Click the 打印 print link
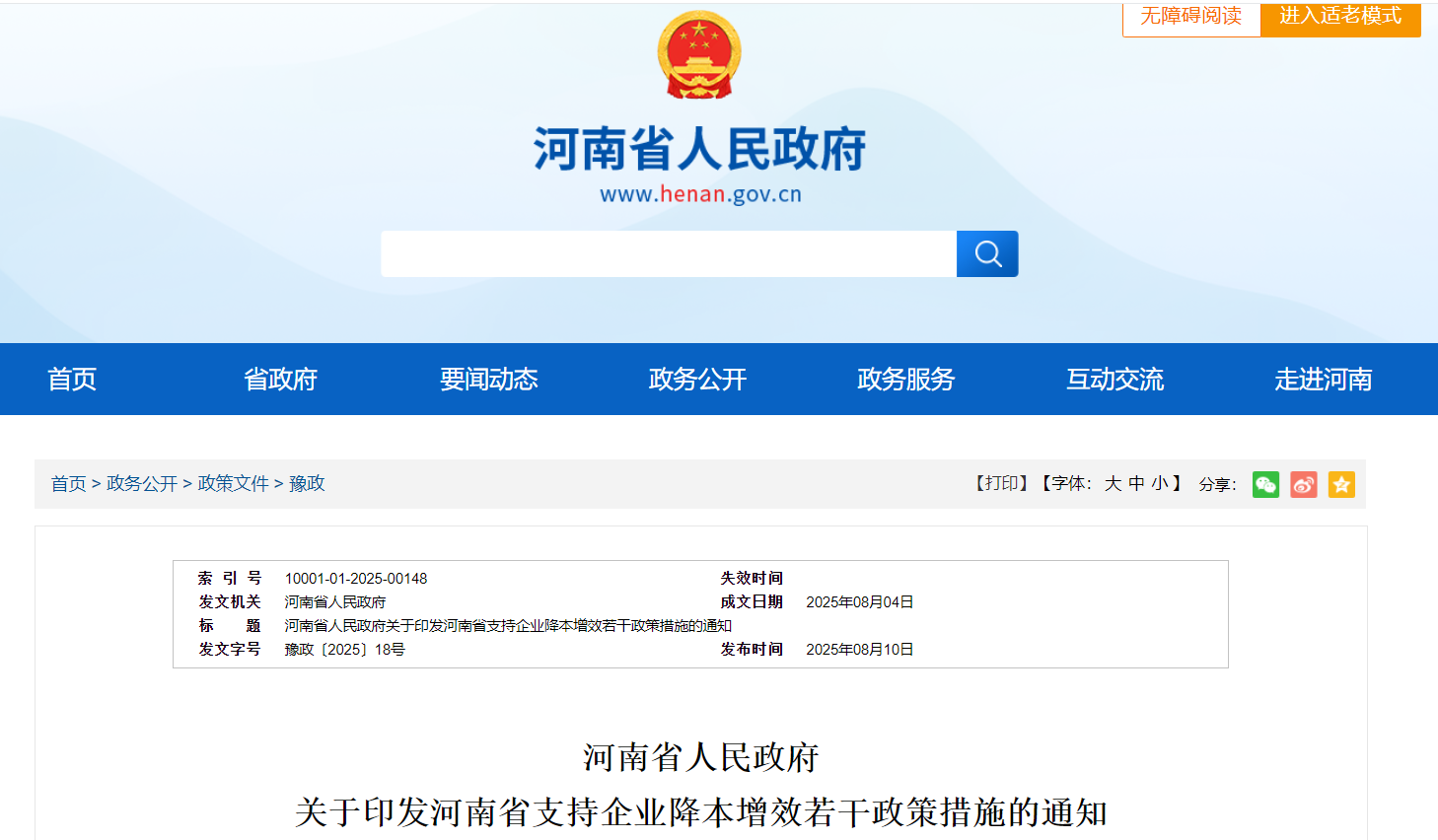 coord(1002,483)
